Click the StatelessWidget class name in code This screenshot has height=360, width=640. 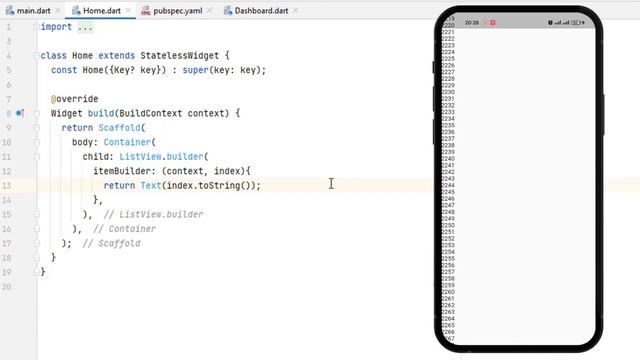tap(180, 56)
